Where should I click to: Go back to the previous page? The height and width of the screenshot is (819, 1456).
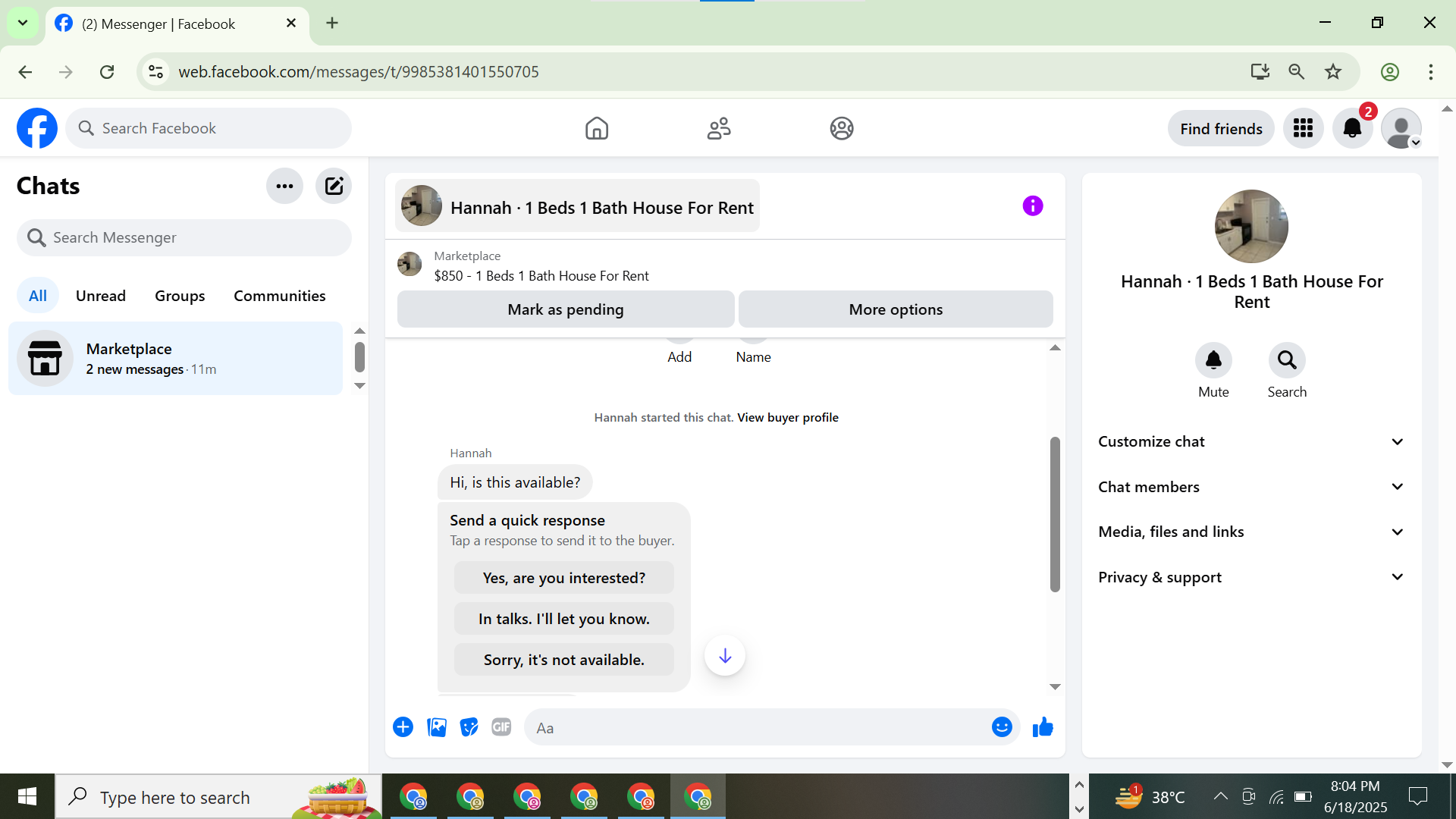point(25,72)
